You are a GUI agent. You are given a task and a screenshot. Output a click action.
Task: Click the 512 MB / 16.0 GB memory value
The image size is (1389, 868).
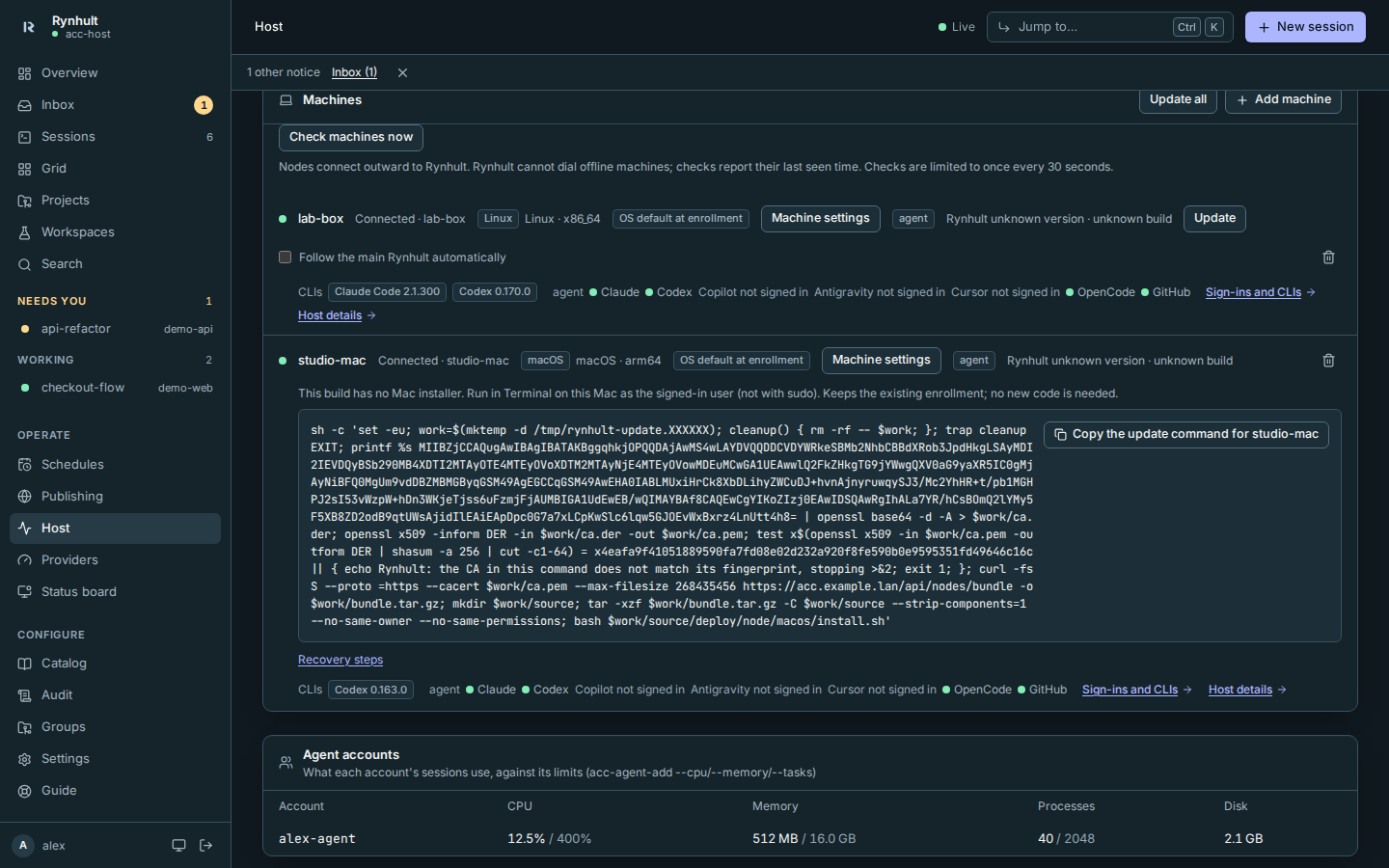pyautogui.click(x=804, y=839)
